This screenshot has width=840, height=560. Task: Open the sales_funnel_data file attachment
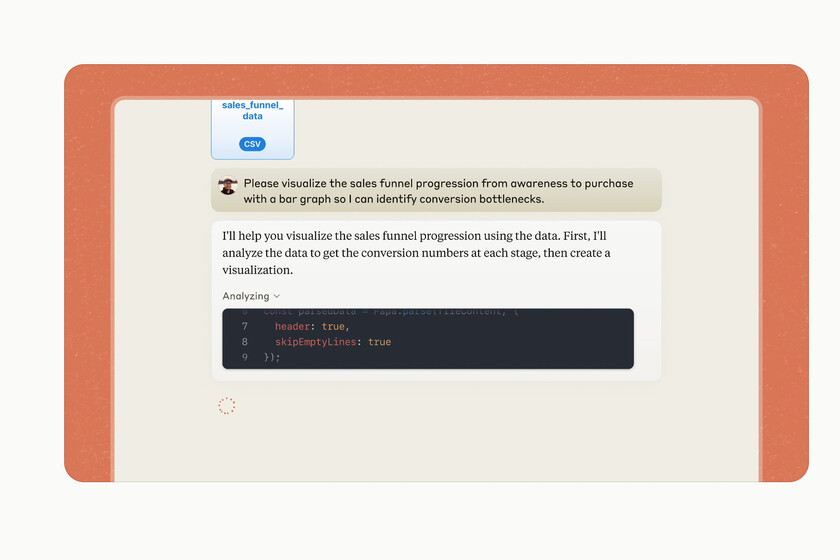tap(252, 129)
